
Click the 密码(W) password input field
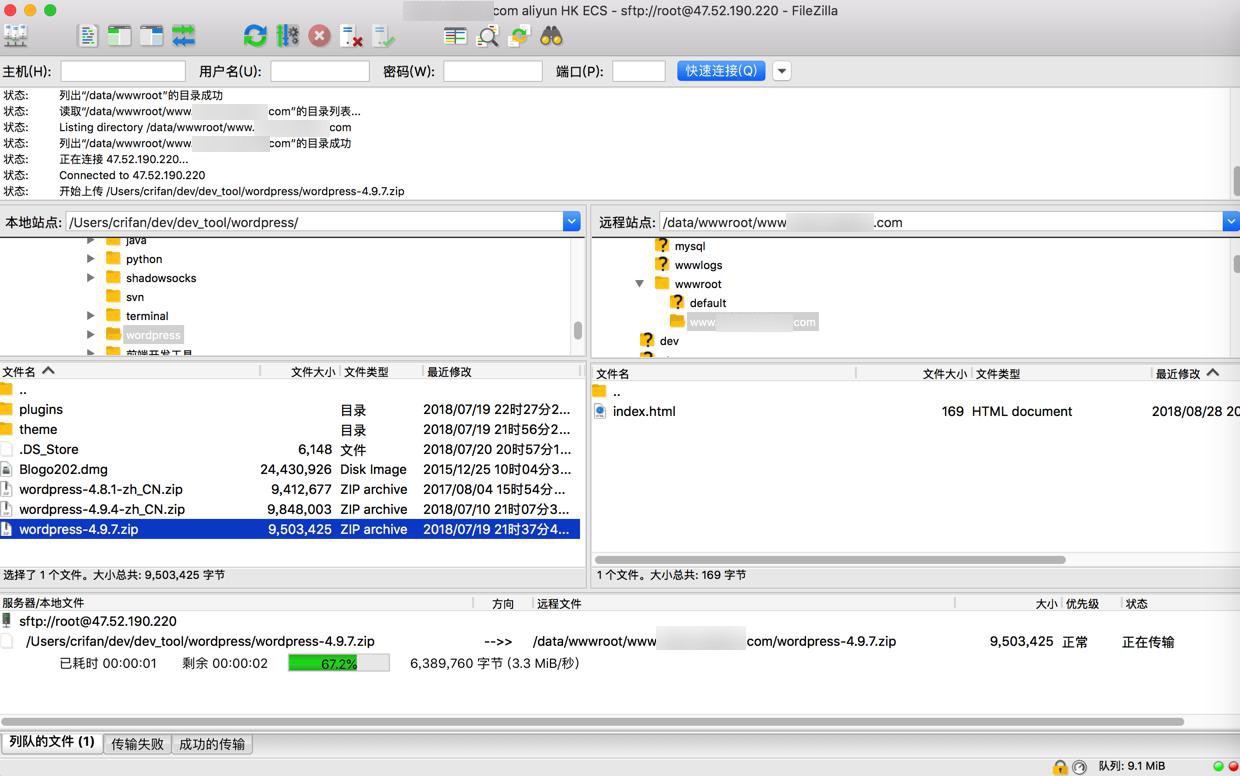(x=493, y=71)
